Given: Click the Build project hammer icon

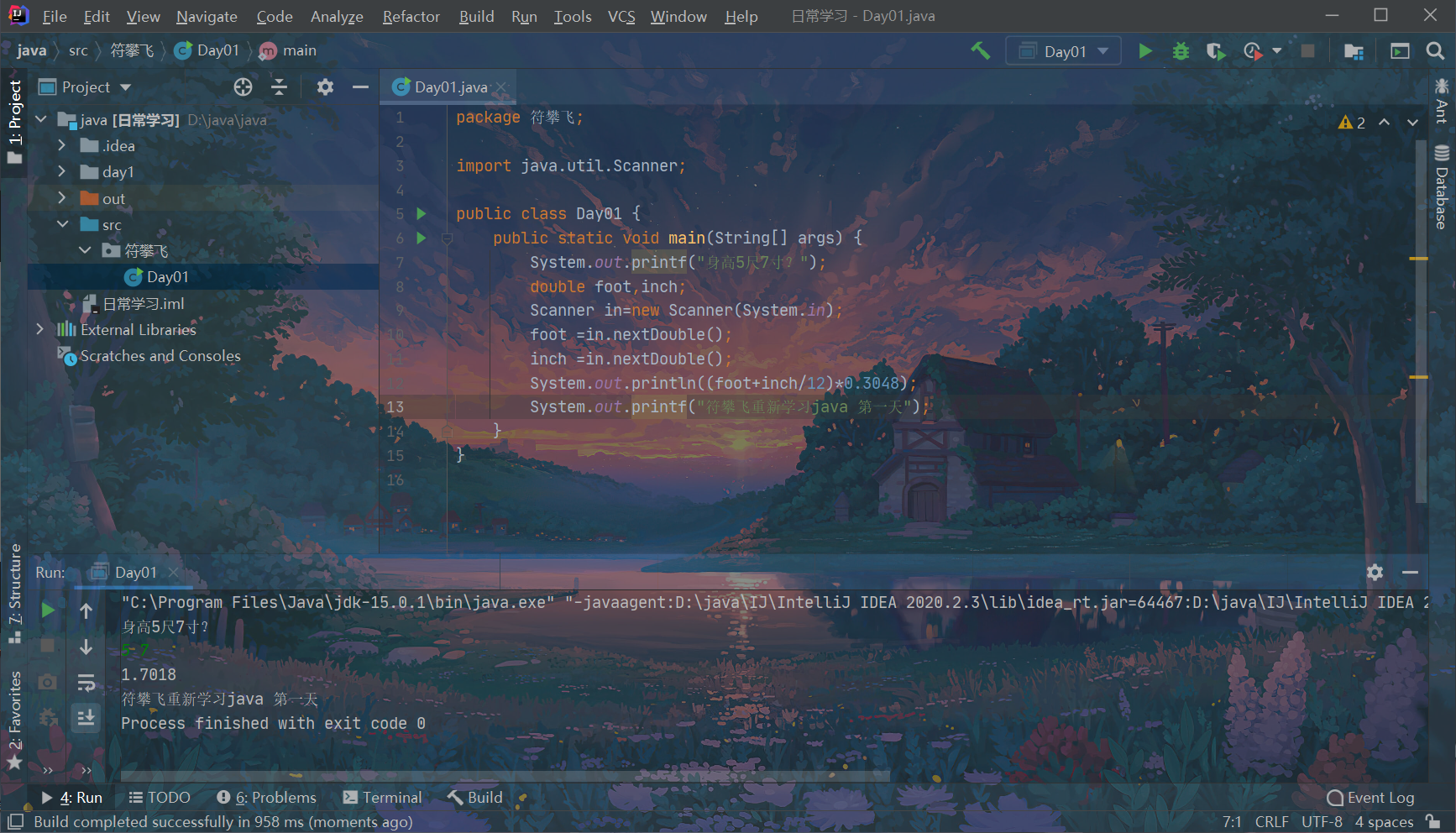Looking at the screenshot, I should point(980,51).
